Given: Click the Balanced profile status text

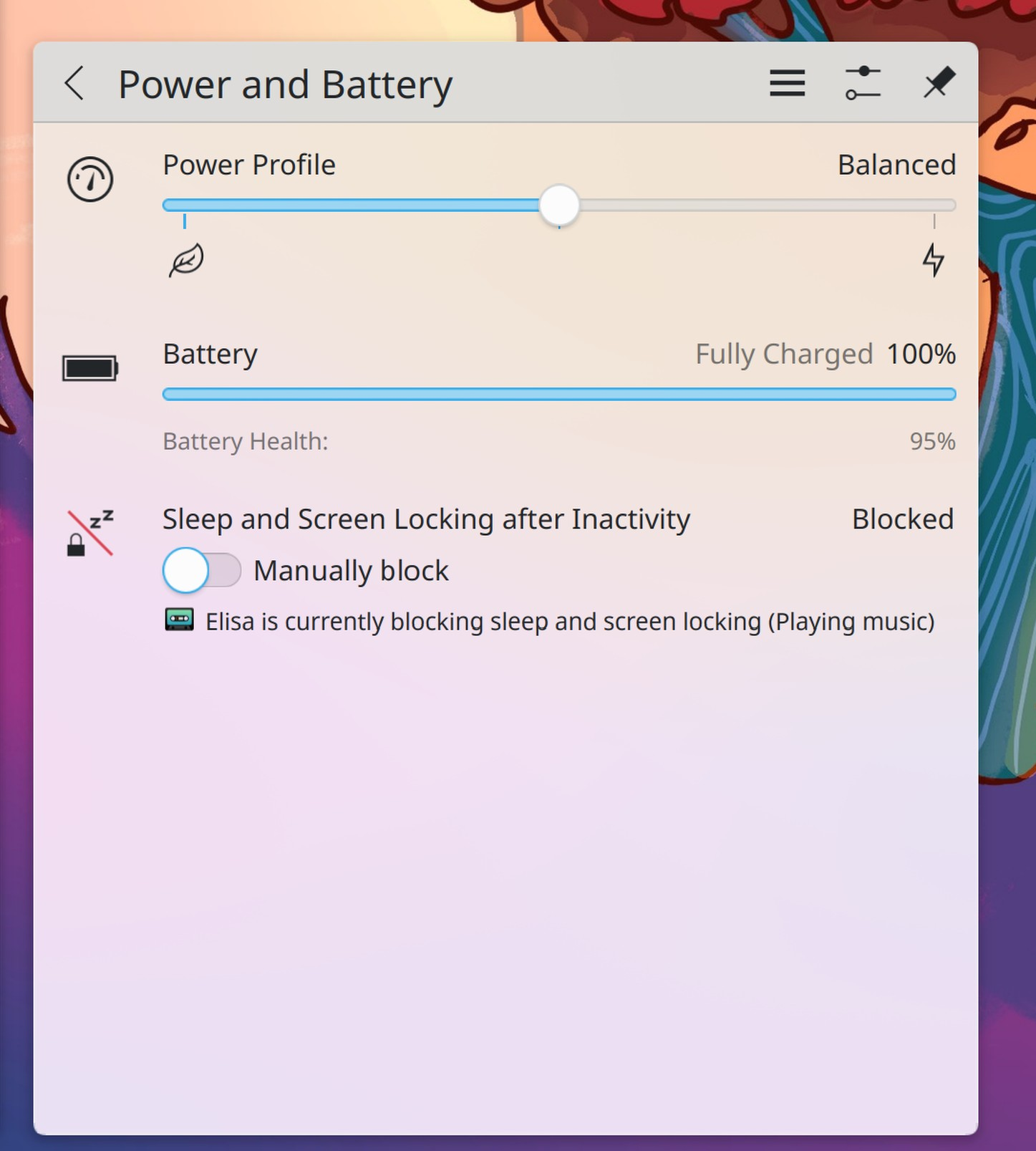Looking at the screenshot, I should (x=896, y=165).
